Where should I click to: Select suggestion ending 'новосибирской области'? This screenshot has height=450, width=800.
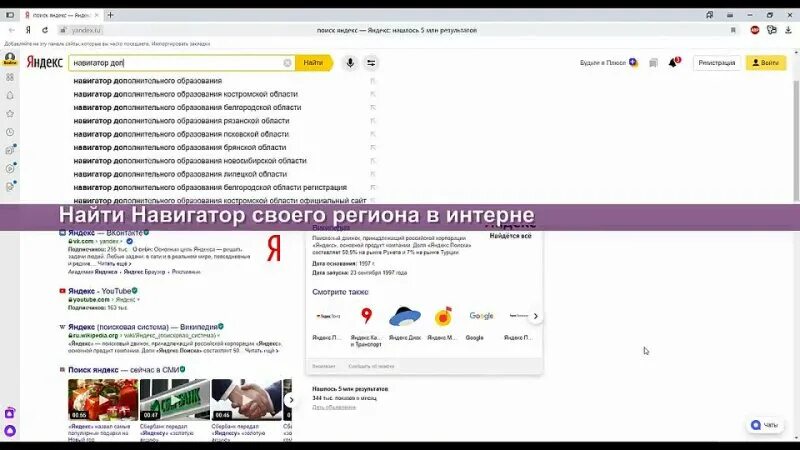(190, 160)
